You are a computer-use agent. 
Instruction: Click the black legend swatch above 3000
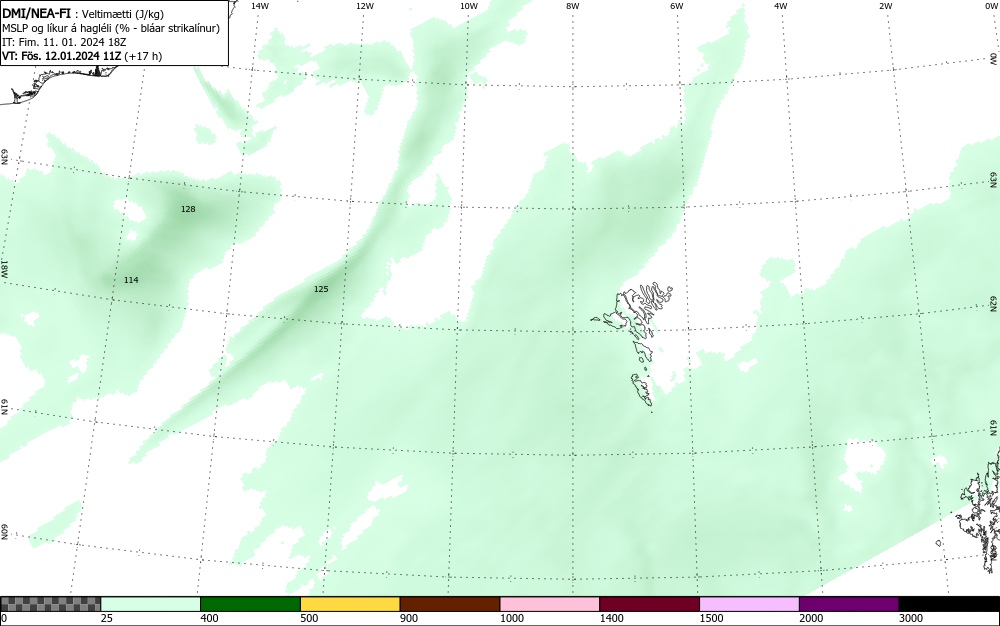[x=949, y=604]
